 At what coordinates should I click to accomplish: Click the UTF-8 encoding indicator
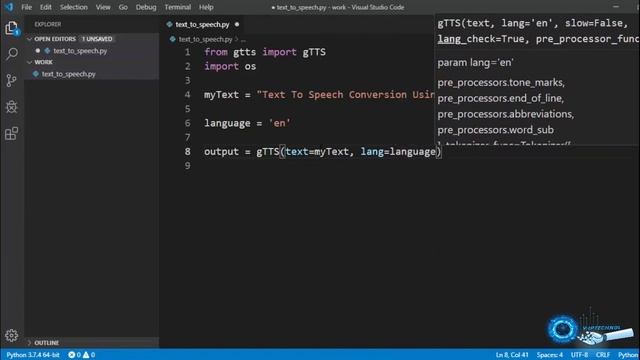[579, 355]
